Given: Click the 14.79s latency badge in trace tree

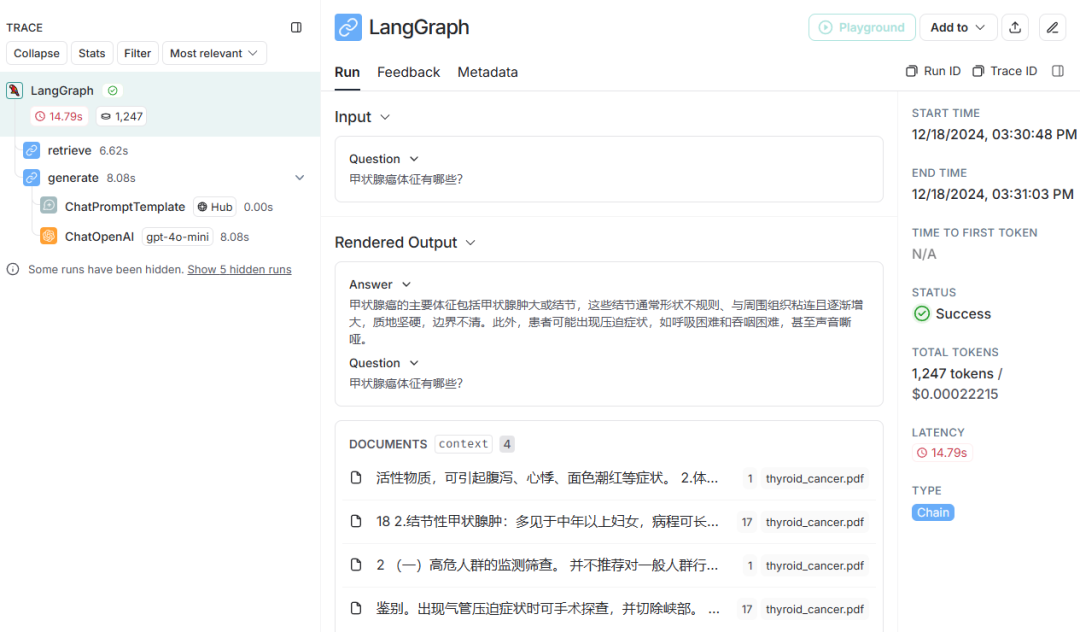Looking at the screenshot, I should (x=59, y=116).
